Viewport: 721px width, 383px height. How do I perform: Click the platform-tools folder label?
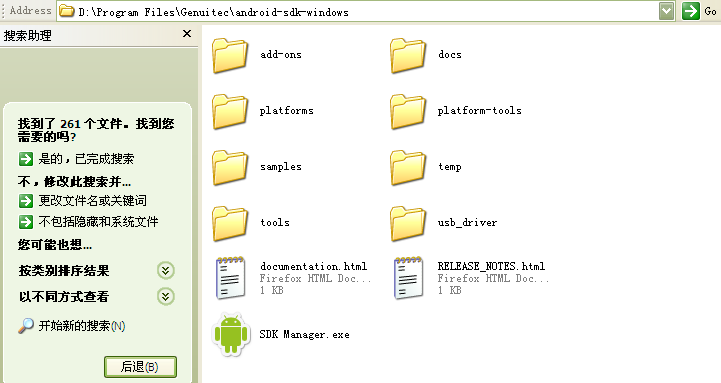click(480, 111)
